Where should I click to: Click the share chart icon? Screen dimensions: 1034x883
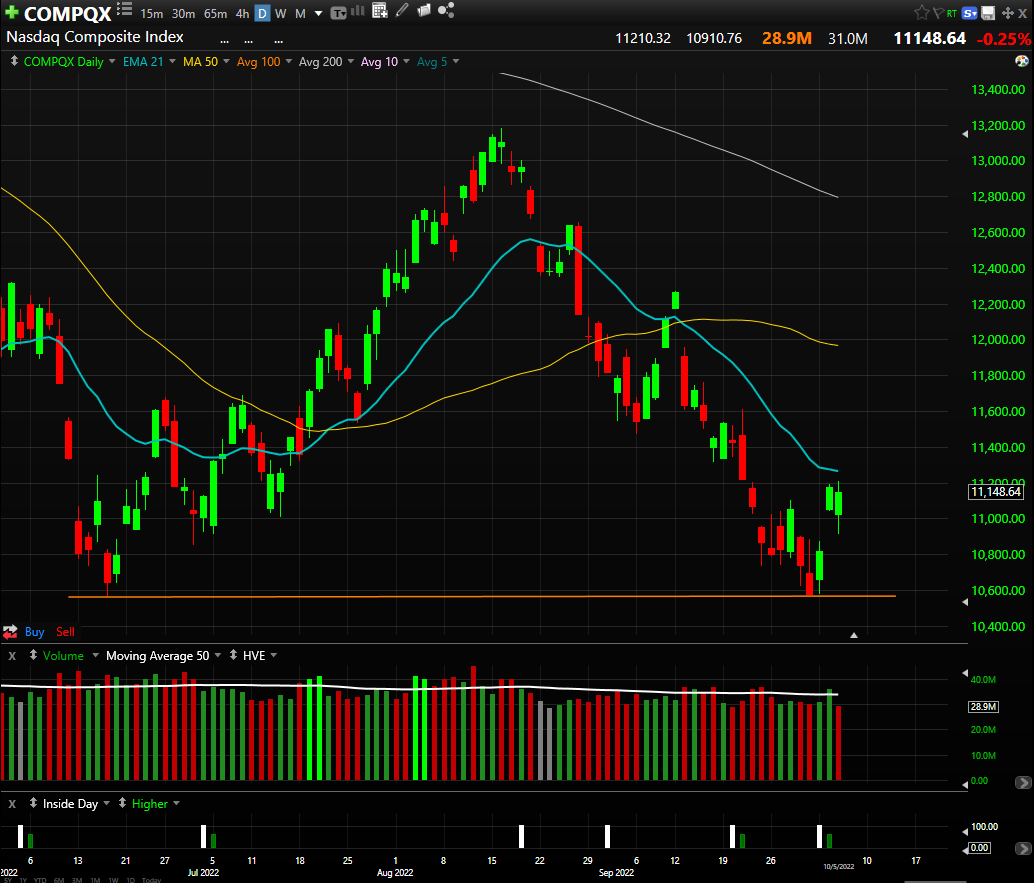[x=446, y=10]
